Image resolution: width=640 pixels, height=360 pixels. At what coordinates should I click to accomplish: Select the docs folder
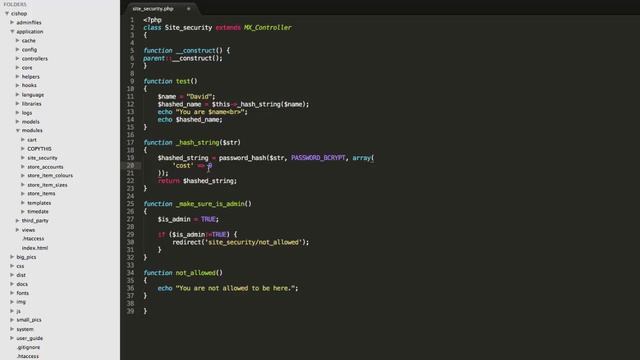[22, 284]
